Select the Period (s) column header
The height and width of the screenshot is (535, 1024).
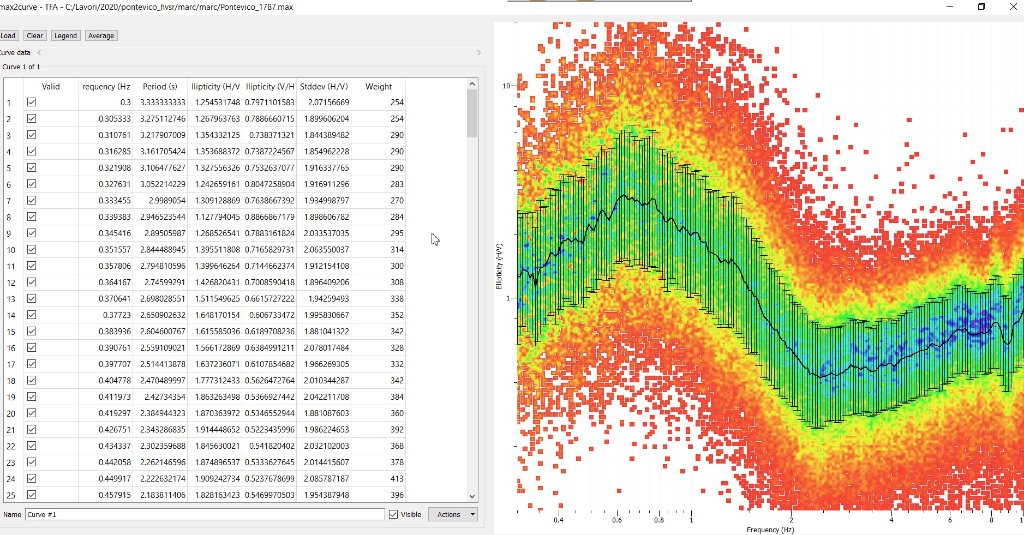[160, 87]
